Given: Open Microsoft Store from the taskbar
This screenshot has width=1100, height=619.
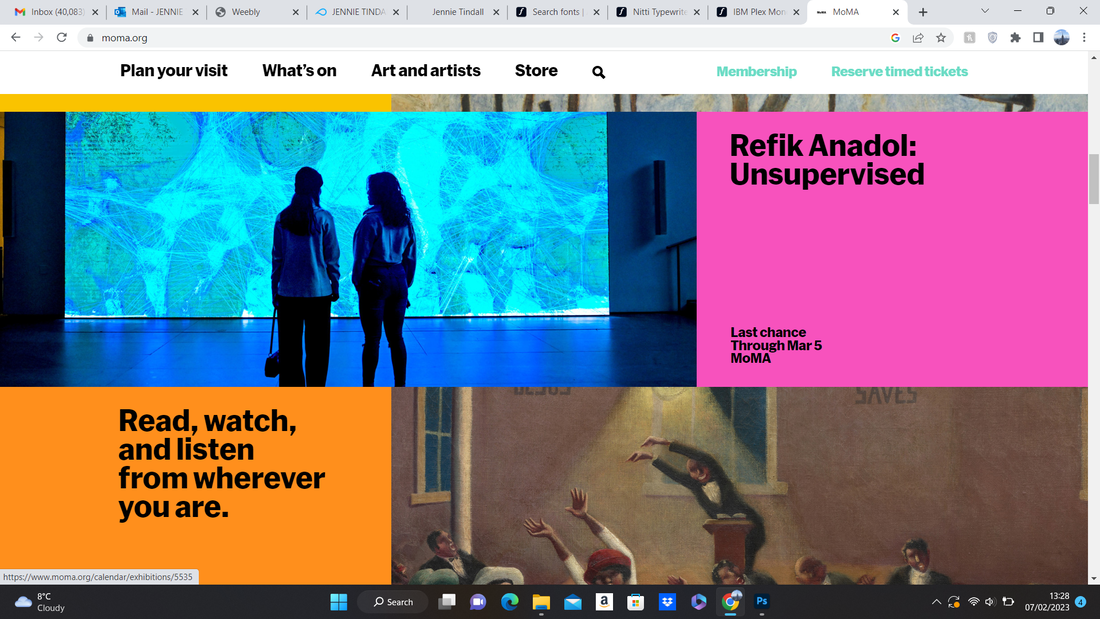Looking at the screenshot, I should 636,601.
